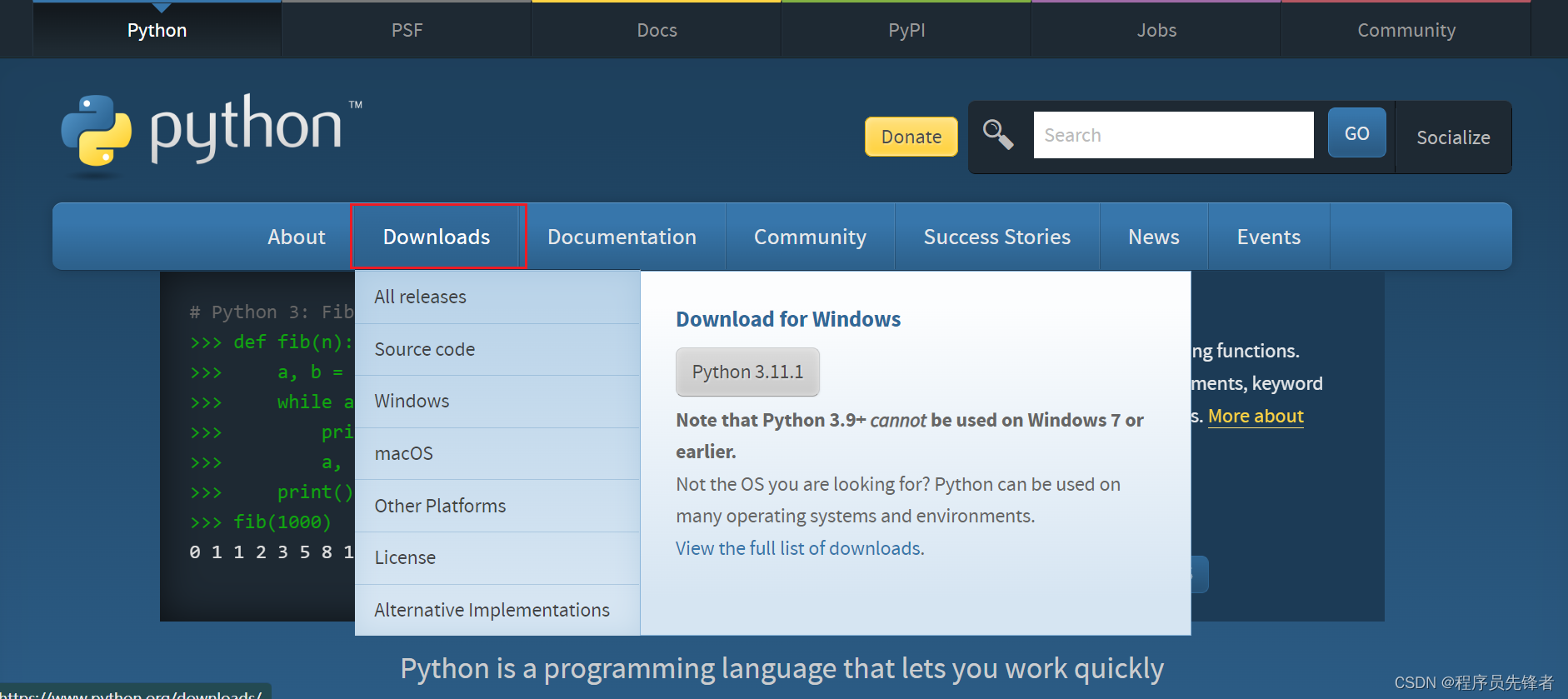Click the magnifying glass search icon
The height and width of the screenshot is (699, 1568).
(998, 134)
